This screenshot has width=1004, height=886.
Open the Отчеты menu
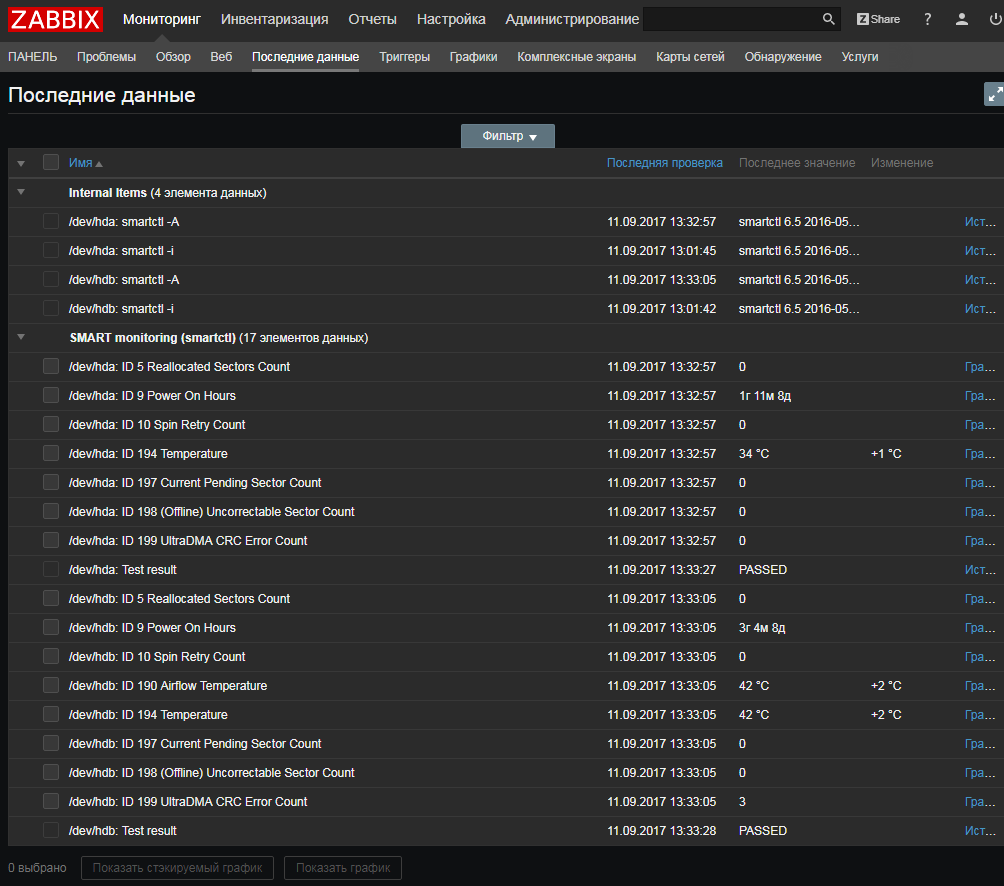coord(372,19)
